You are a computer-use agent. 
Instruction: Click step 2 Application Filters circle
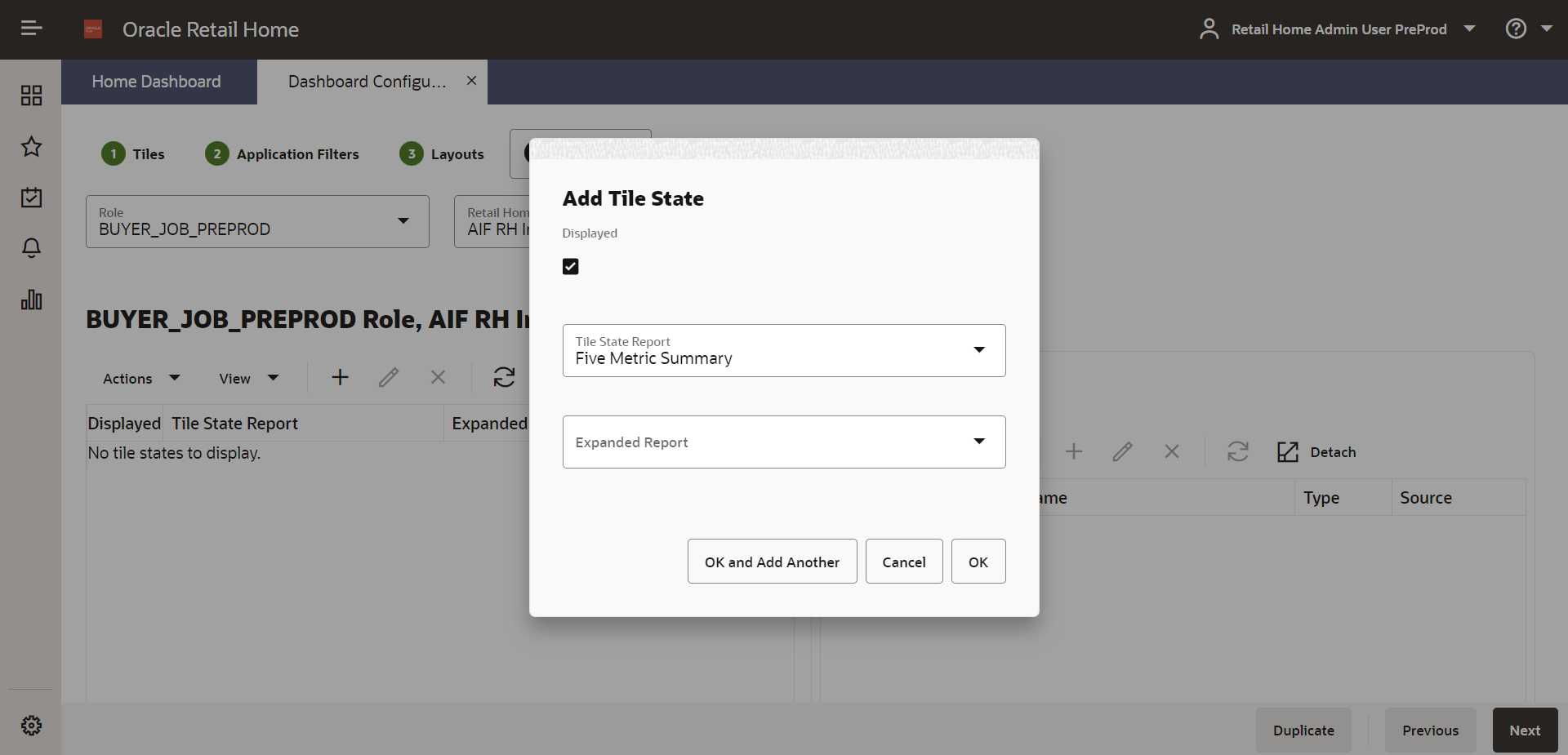(216, 153)
